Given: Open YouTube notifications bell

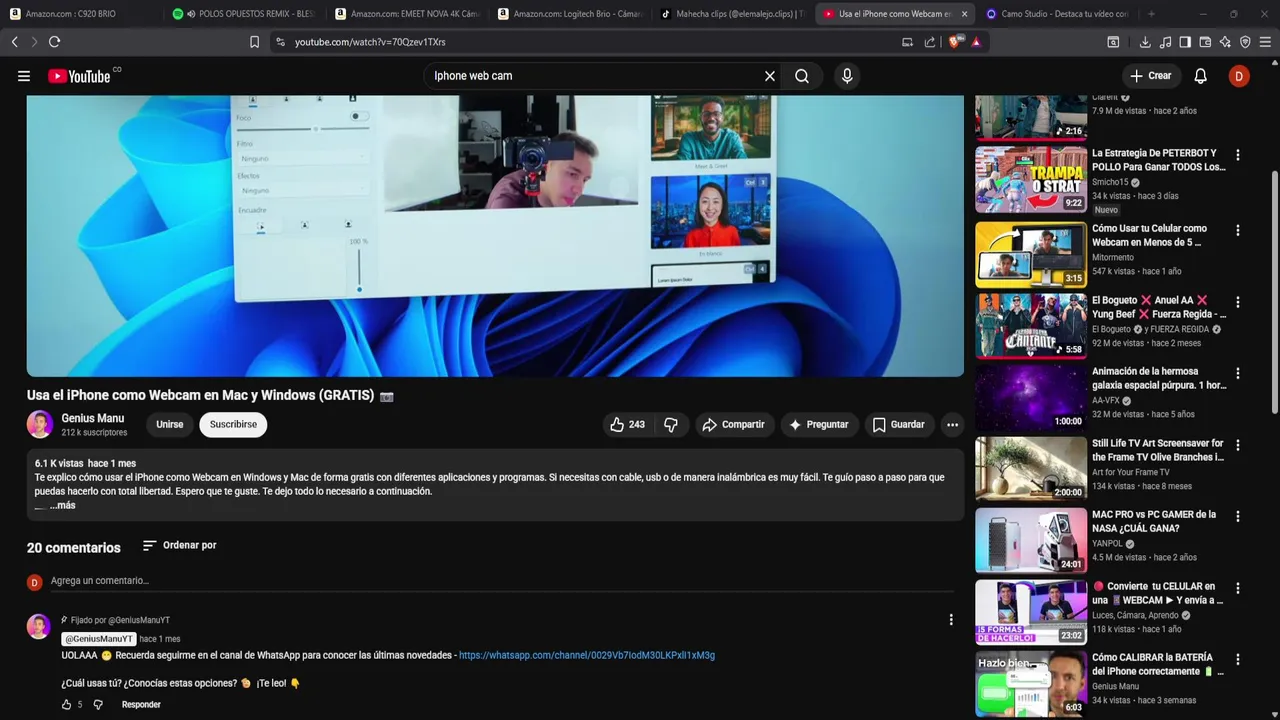Looking at the screenshot, I should coord(1201,76).
